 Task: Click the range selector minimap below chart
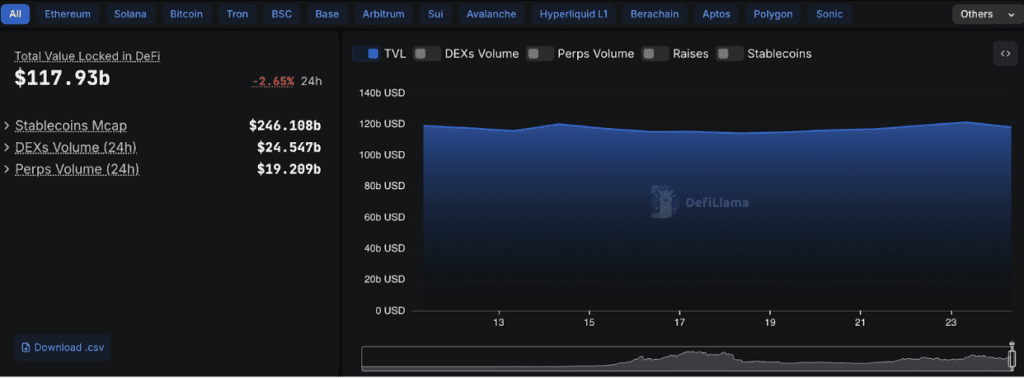688,359
